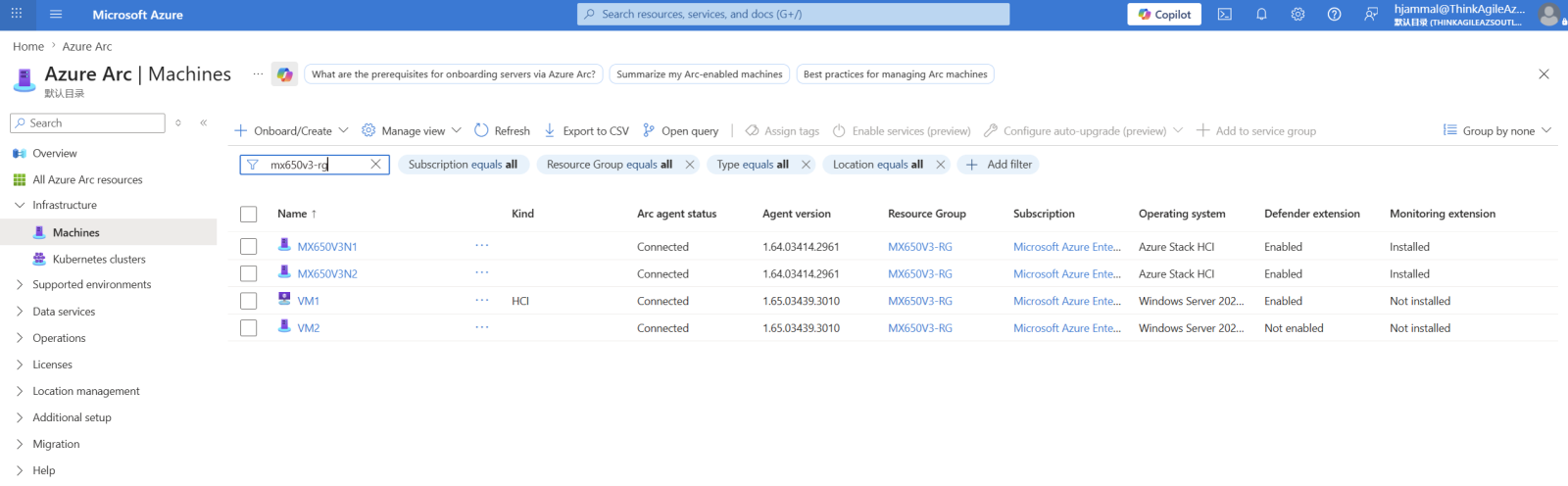Click Export to CSV
Viewport: 1568px width, 486px height.
tap(586, 130)
